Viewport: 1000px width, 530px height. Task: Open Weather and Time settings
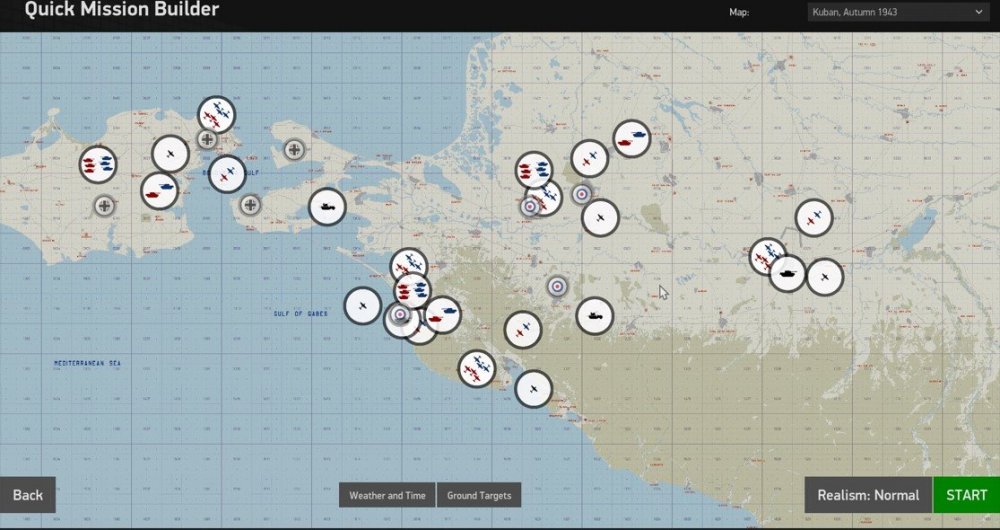point(387,495)
